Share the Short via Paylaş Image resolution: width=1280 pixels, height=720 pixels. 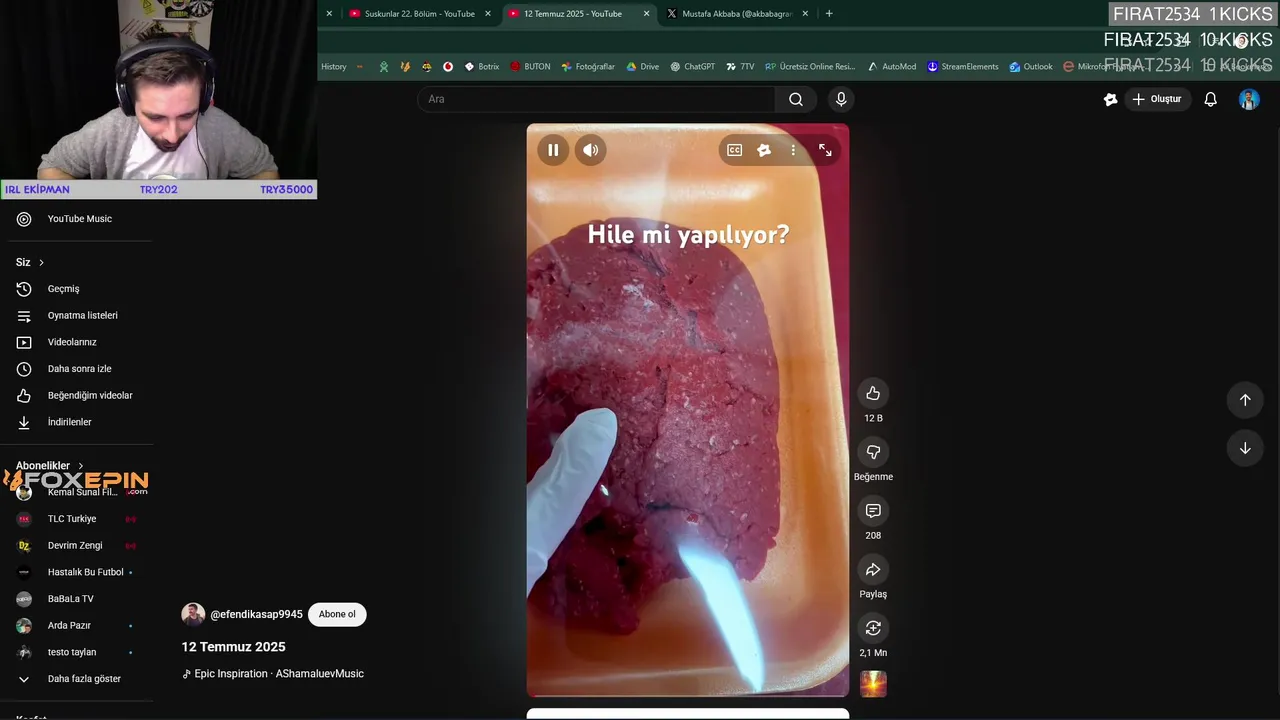pos(873,570)
